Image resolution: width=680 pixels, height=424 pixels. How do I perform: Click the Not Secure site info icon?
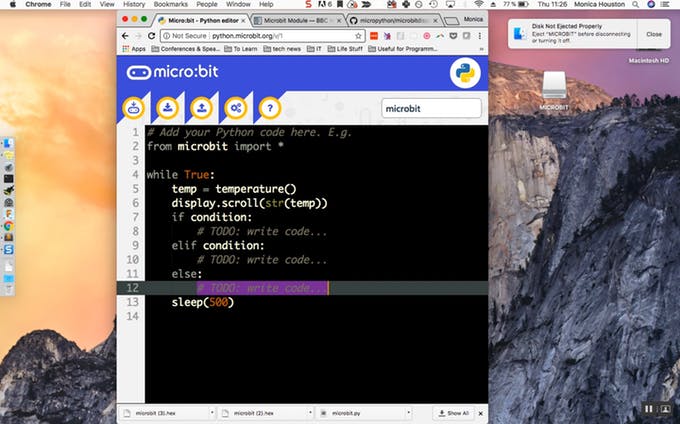pyautogui.click(x=166, y=36)
